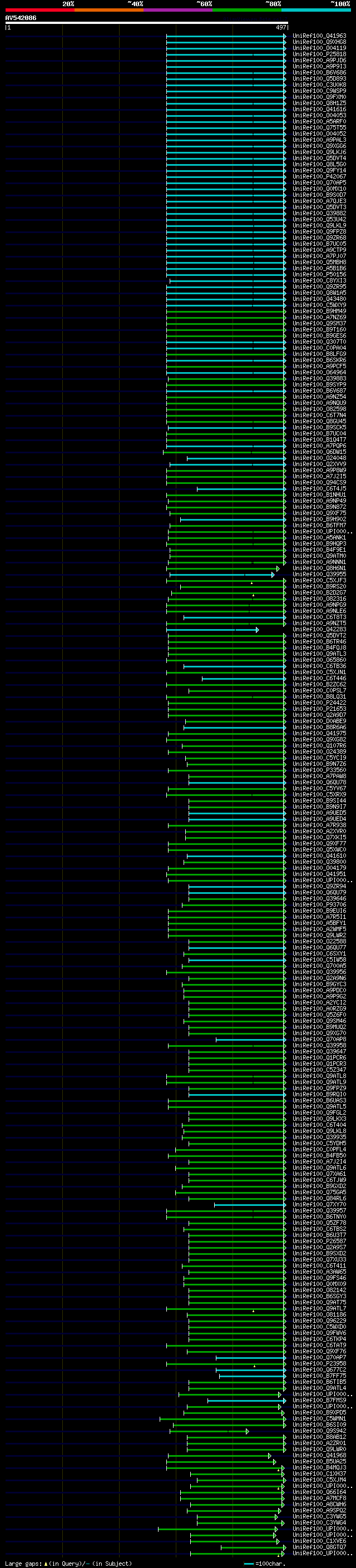Click the ~80% green legend segment
The width and height of the screenshot is (356, 1568).
[x=247, y=11]
